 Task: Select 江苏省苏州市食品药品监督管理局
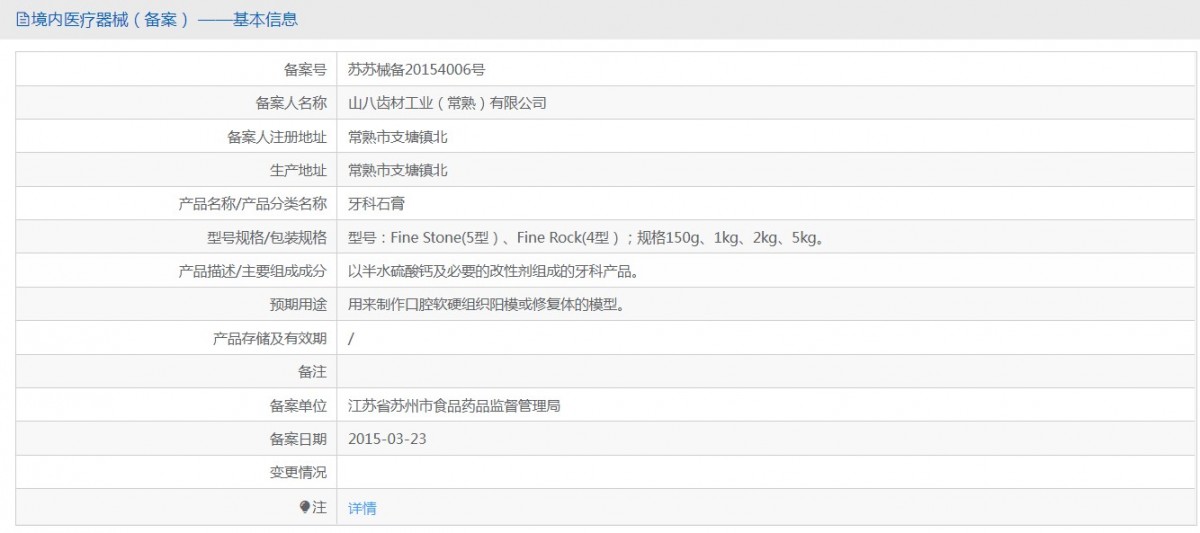454,405
